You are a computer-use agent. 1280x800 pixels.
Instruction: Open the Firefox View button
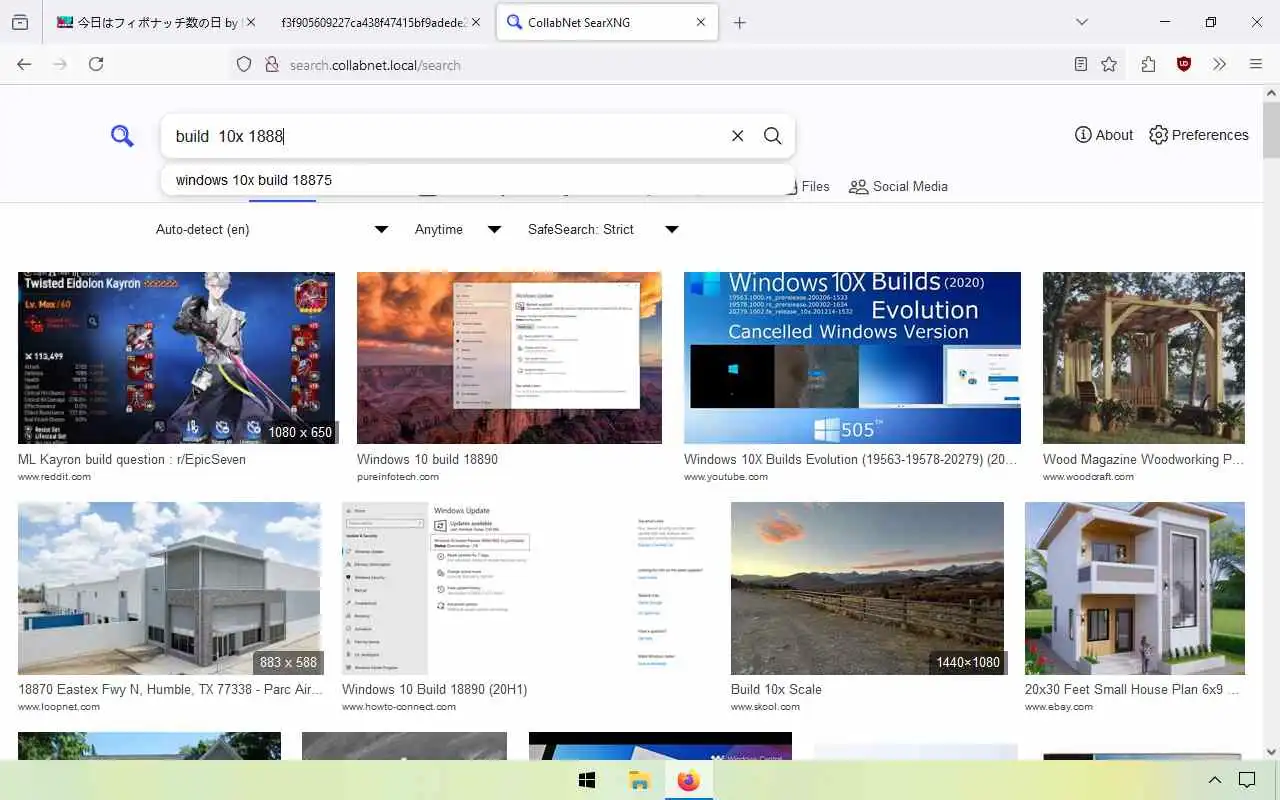pyautogui.click(x=20, y=22)
